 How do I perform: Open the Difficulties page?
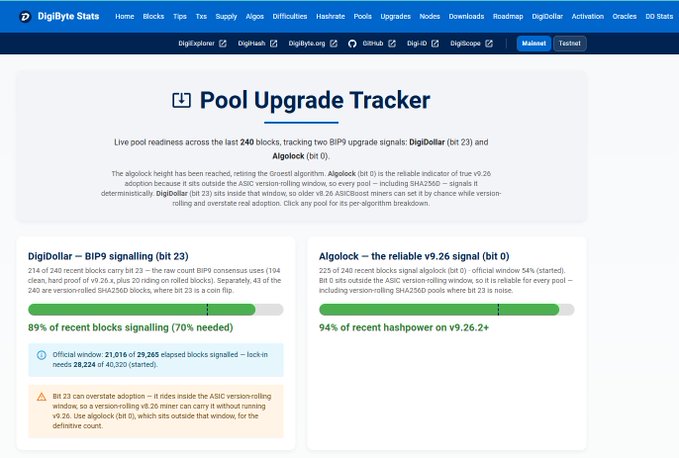290,16
